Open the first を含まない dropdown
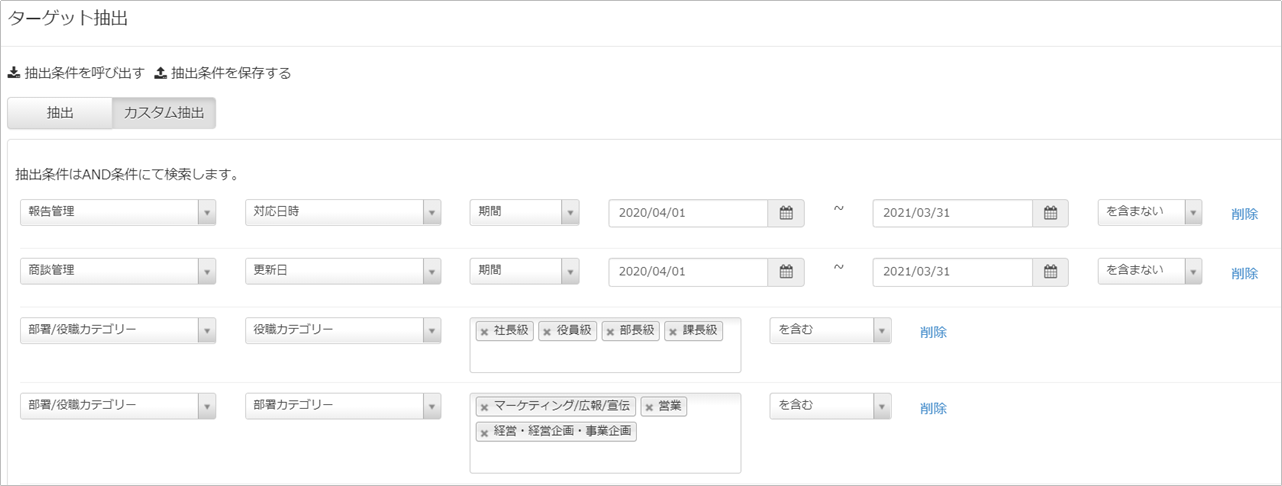Screen dimensions: 1282x486 [1148, 212]
